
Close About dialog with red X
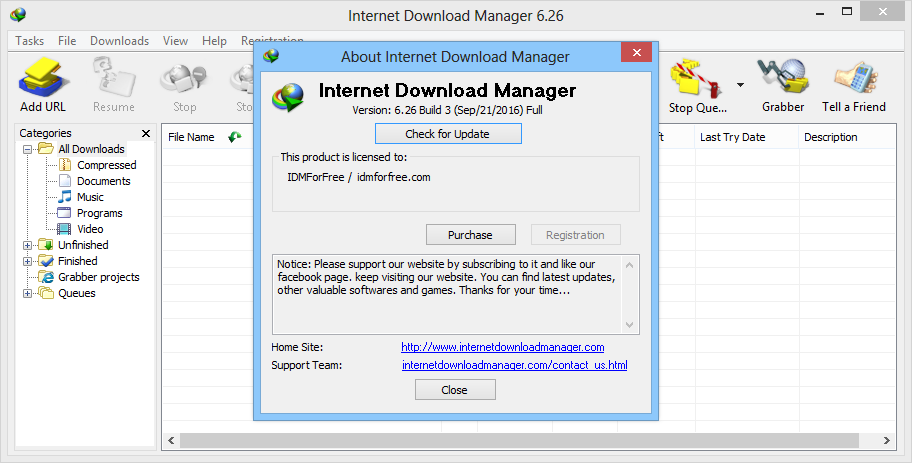[636, 52]
